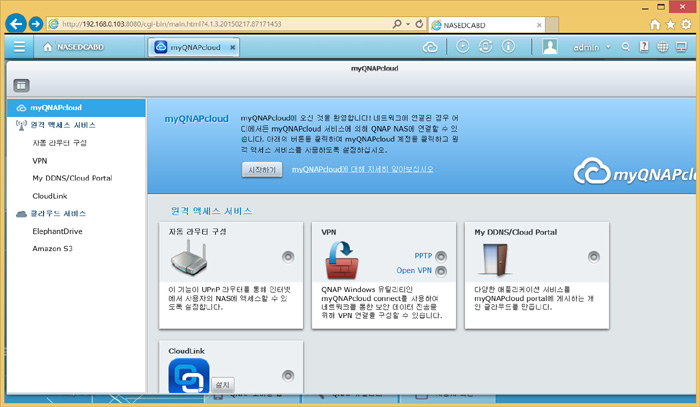Open the desktop monitor dashboard icon
This screenshot has height=407, width=700.
click(x=681, y=47)
